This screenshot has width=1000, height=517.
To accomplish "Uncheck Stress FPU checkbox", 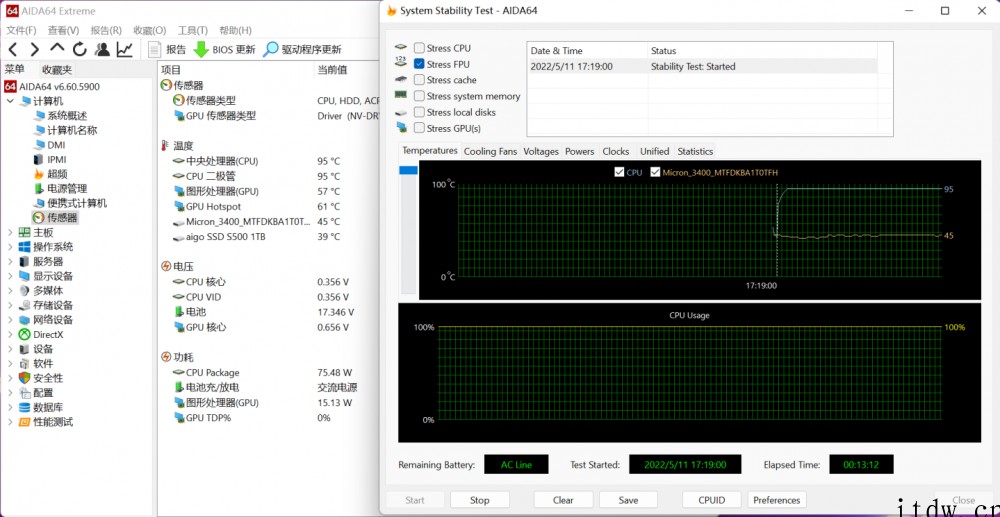I will coord(419,64).
